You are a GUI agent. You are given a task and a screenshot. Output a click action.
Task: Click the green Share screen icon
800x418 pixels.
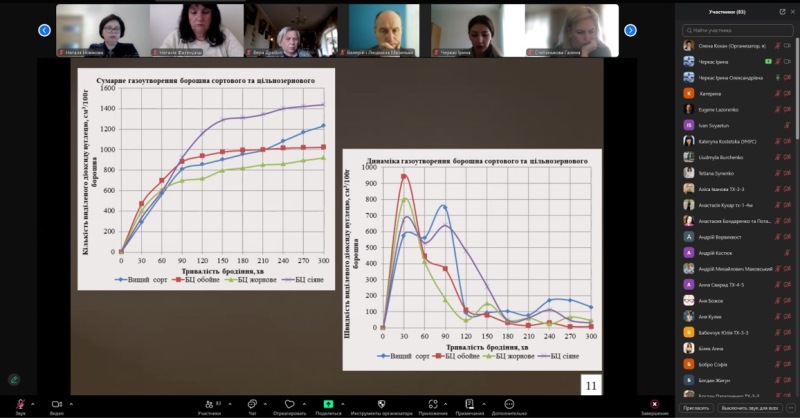tap(328, 403)
